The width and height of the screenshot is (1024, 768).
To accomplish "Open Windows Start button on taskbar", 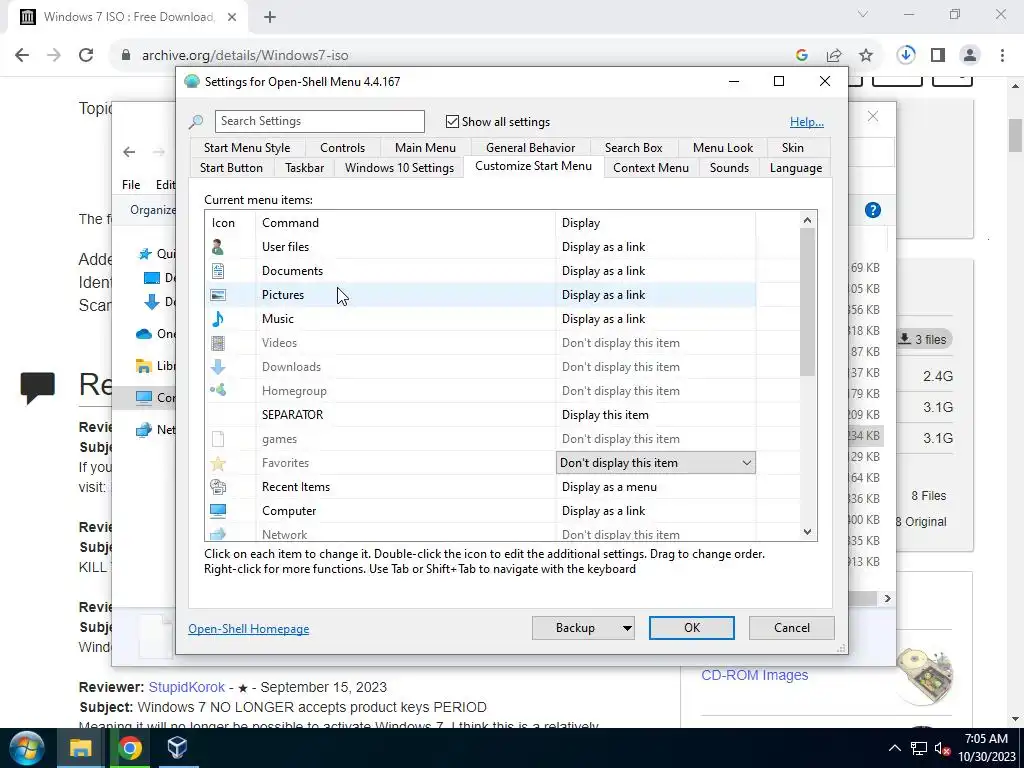I will (27, 748).
